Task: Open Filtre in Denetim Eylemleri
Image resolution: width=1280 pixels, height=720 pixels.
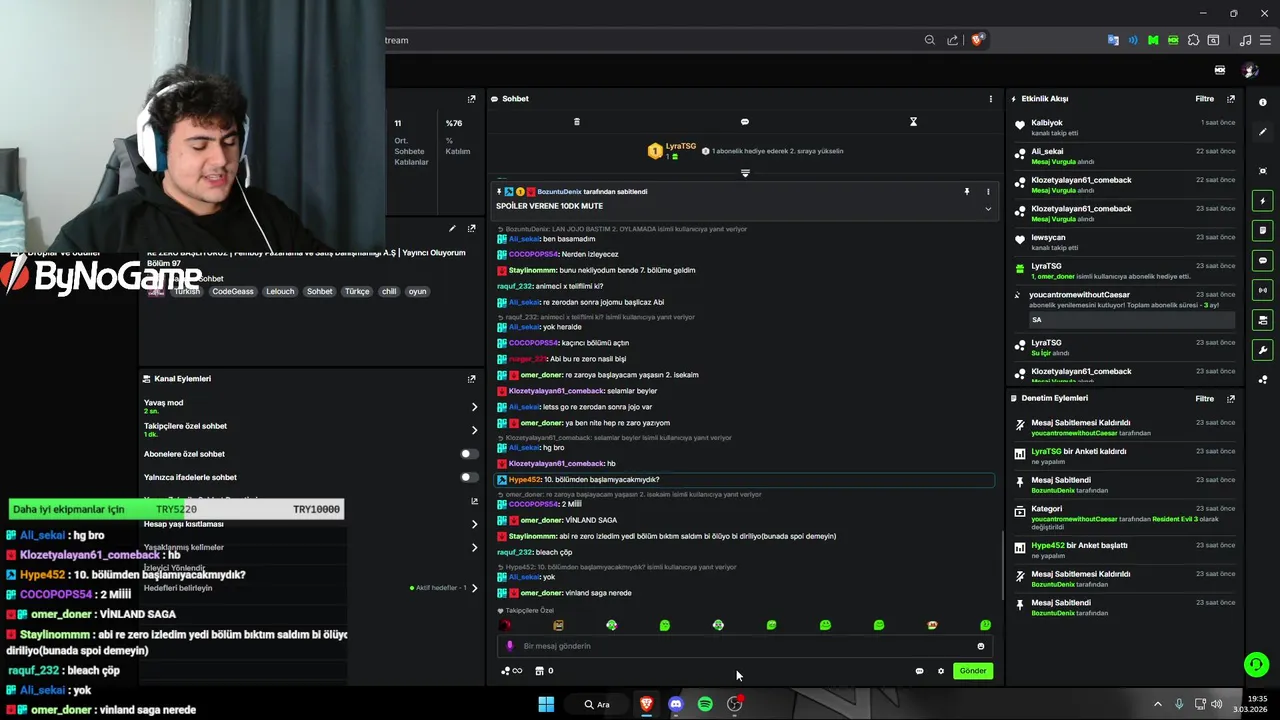Action: [x=1204, y=398]
